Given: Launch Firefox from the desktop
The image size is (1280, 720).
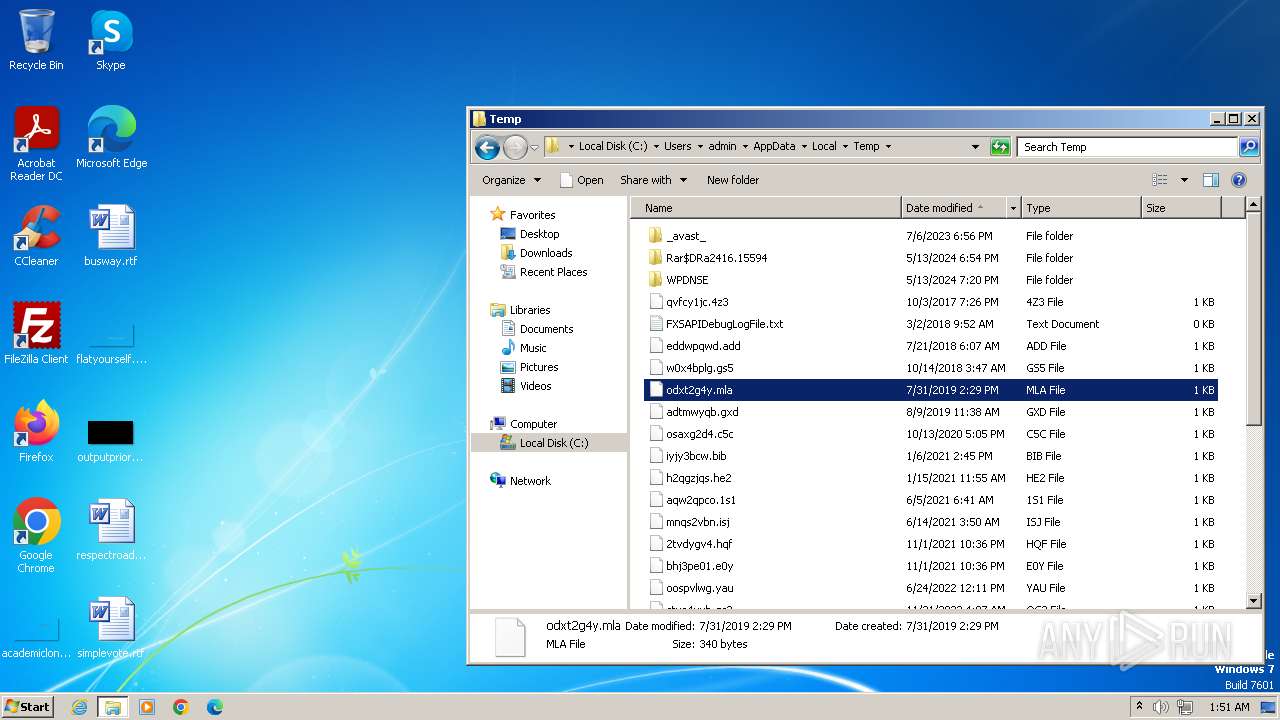Looking at the screenshot, I should pos(36,431).
